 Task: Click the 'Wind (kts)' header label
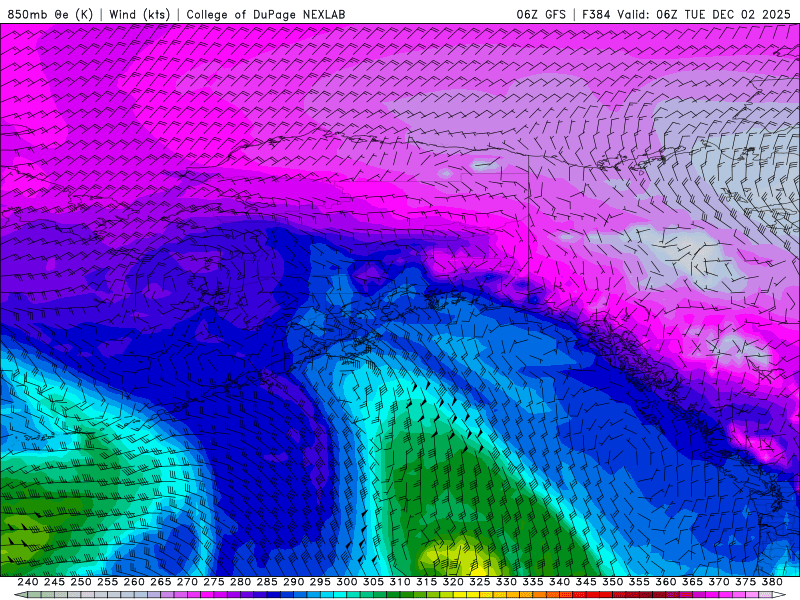pos(139,14)
